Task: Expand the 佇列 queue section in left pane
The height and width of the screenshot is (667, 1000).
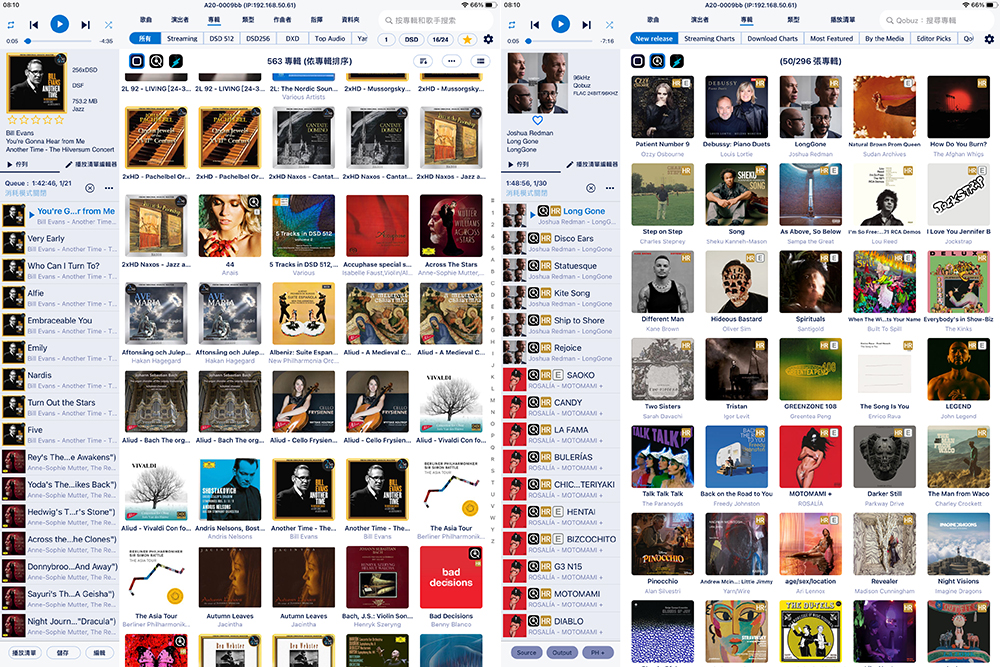Action: pos(18,165)
